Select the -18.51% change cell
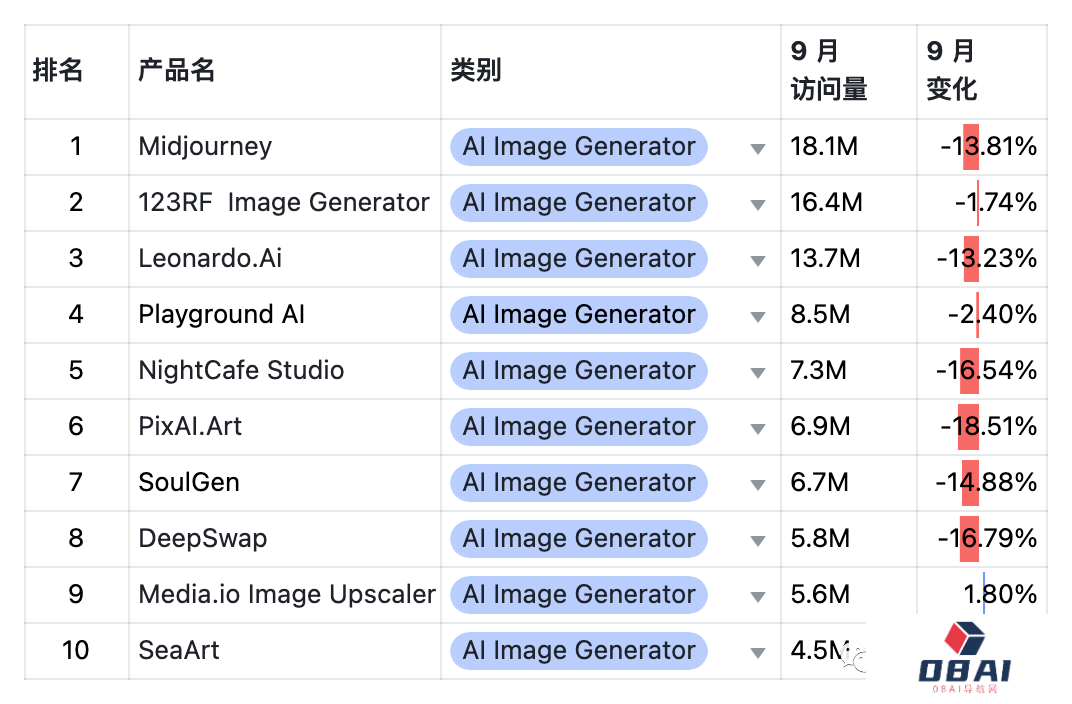 (x=982, y=427)
